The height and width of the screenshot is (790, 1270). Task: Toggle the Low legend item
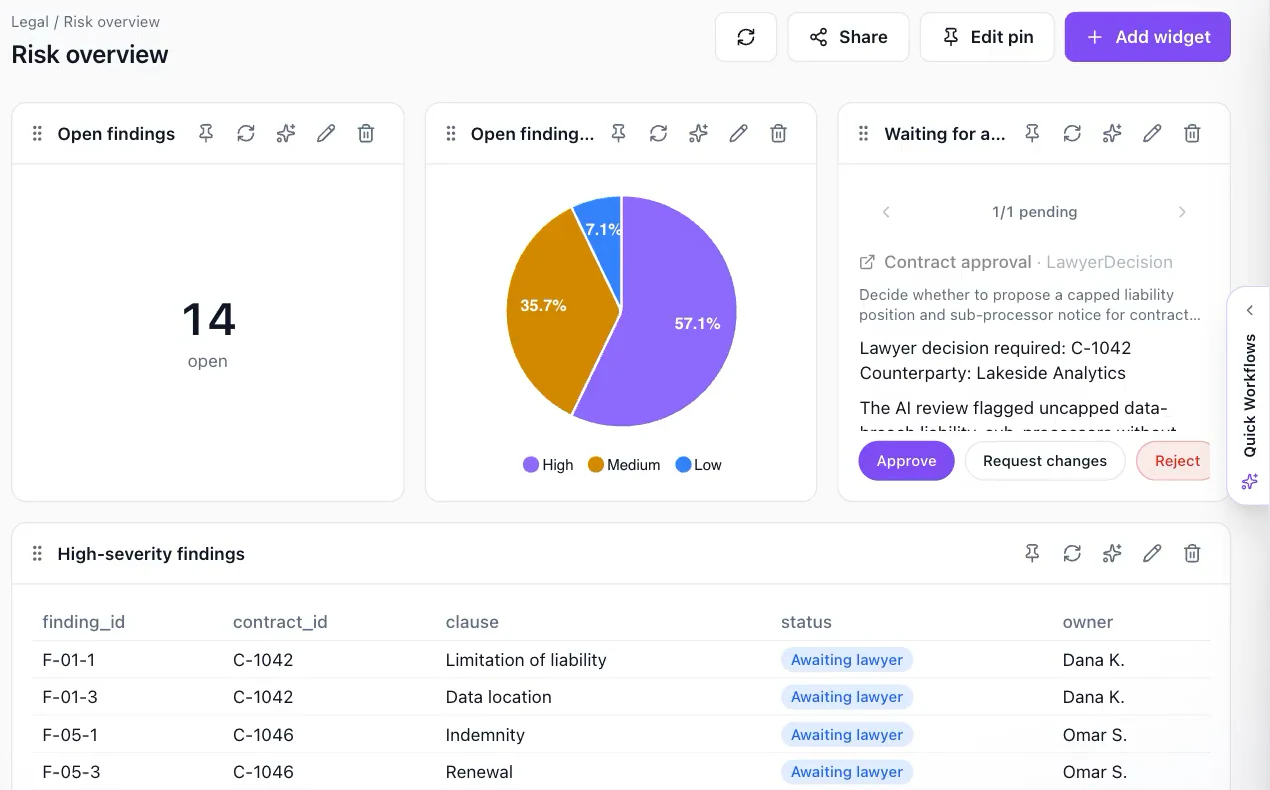698,465
